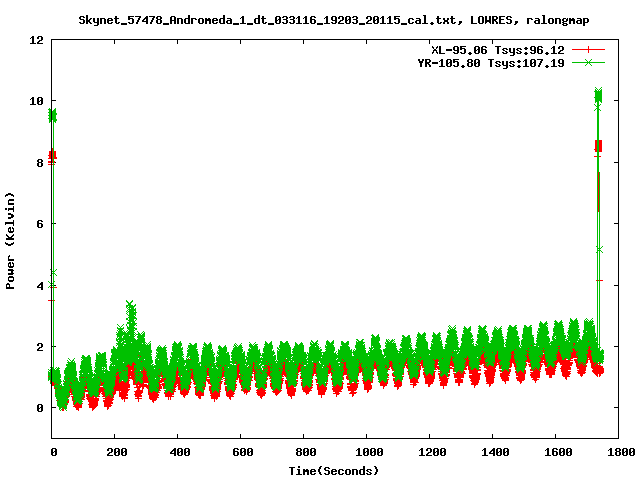Click the y-axis tick label 10
Image resolution: width=640 pixels, height=480 pixels.
point(36,101)
